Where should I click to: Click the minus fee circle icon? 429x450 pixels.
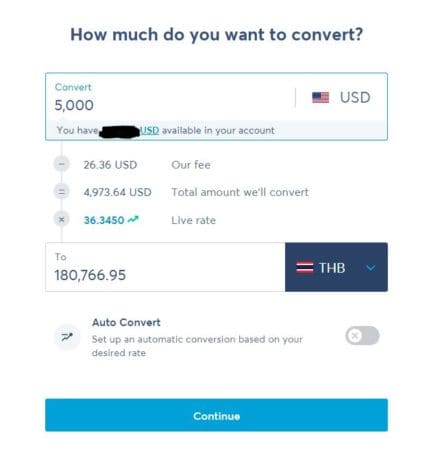(x=62, y=164)
